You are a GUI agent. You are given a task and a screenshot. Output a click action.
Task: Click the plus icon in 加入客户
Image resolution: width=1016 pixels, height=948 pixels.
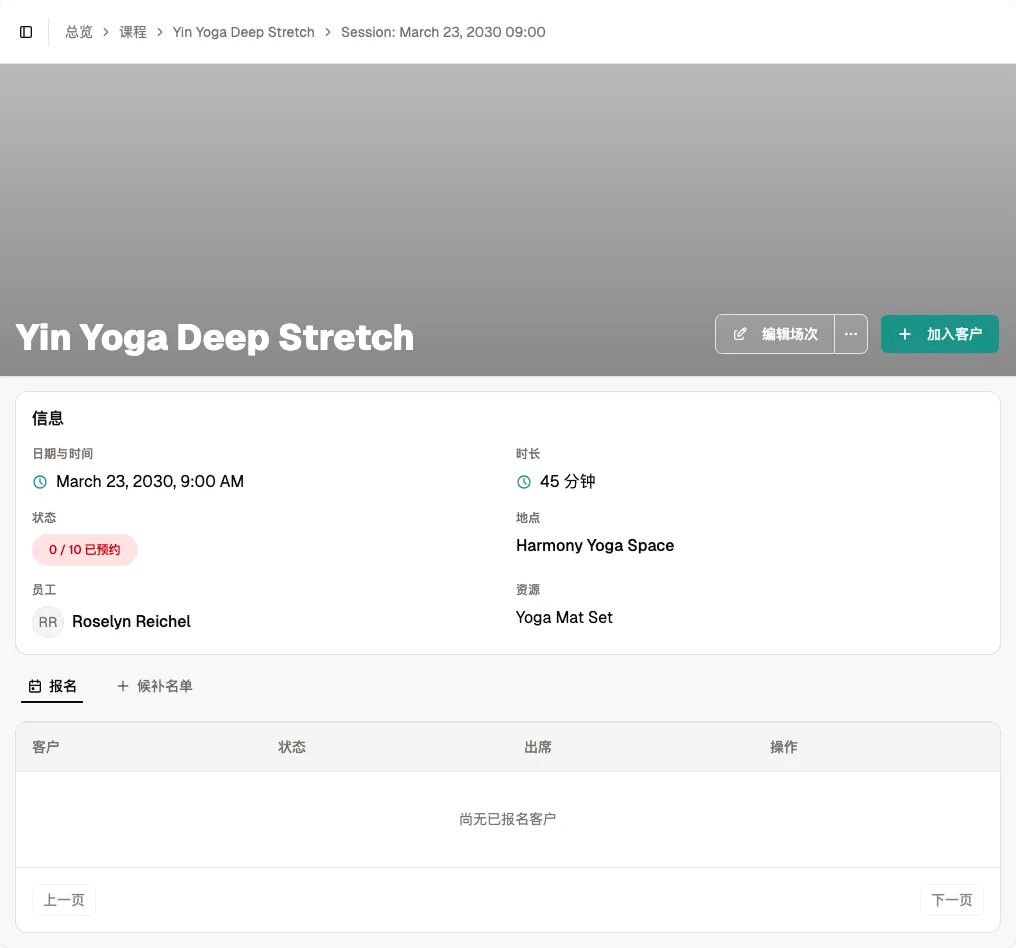[x=905, y=334]
